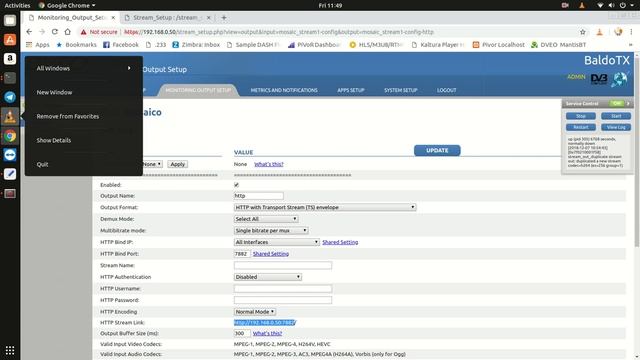Collapse the Service Control panel arrow

(x=628, y=104)
